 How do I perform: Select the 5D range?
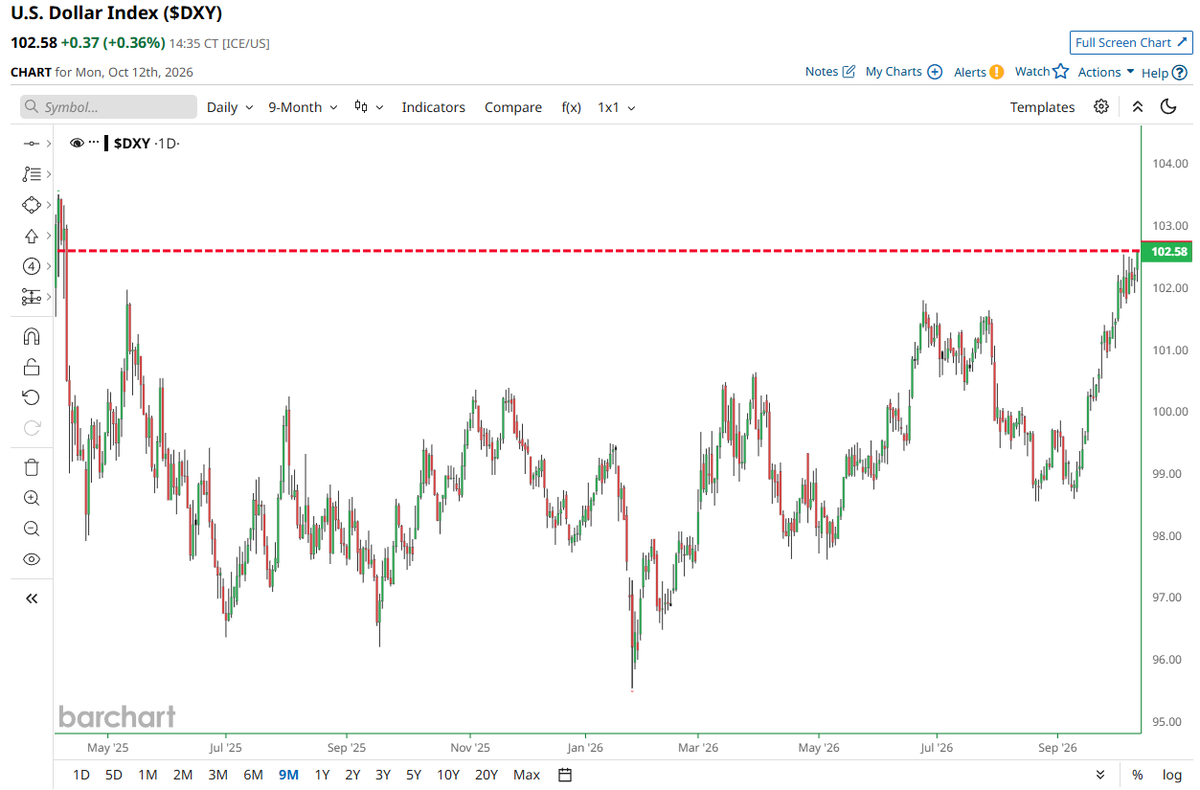(114, 775)
